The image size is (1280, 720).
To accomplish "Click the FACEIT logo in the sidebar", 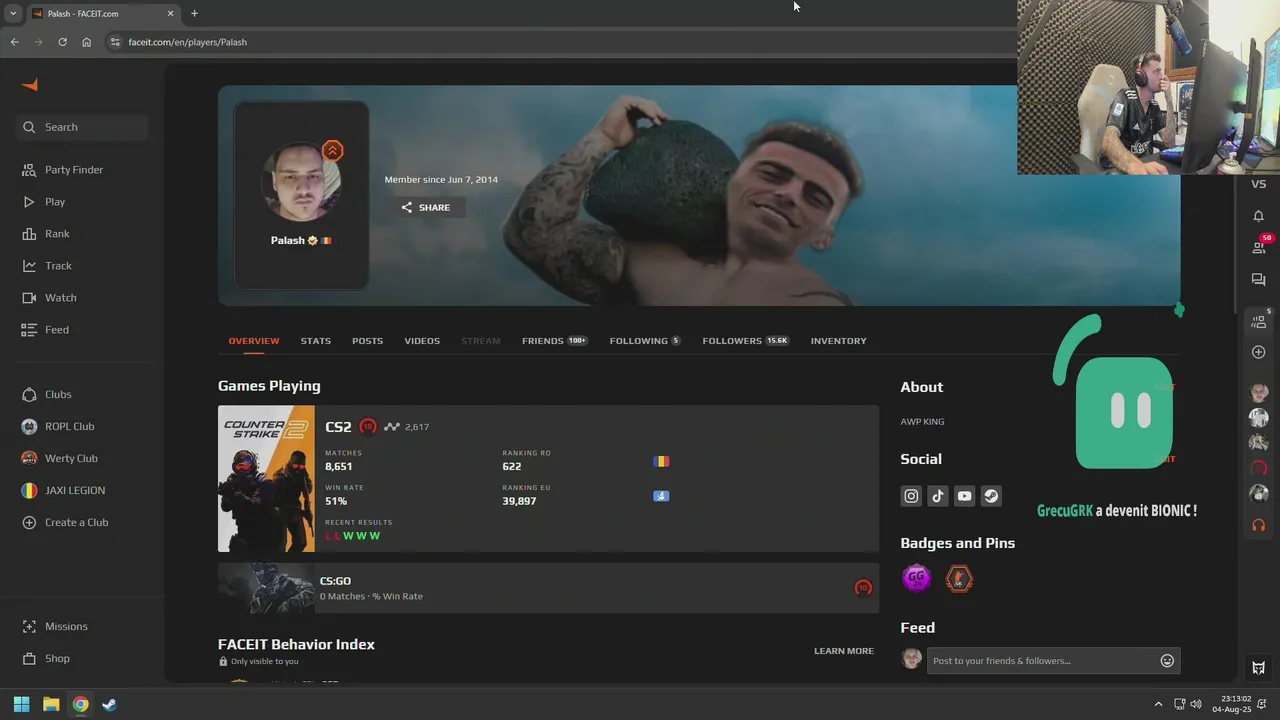I will pyautogui.click(x=30, y=85).
